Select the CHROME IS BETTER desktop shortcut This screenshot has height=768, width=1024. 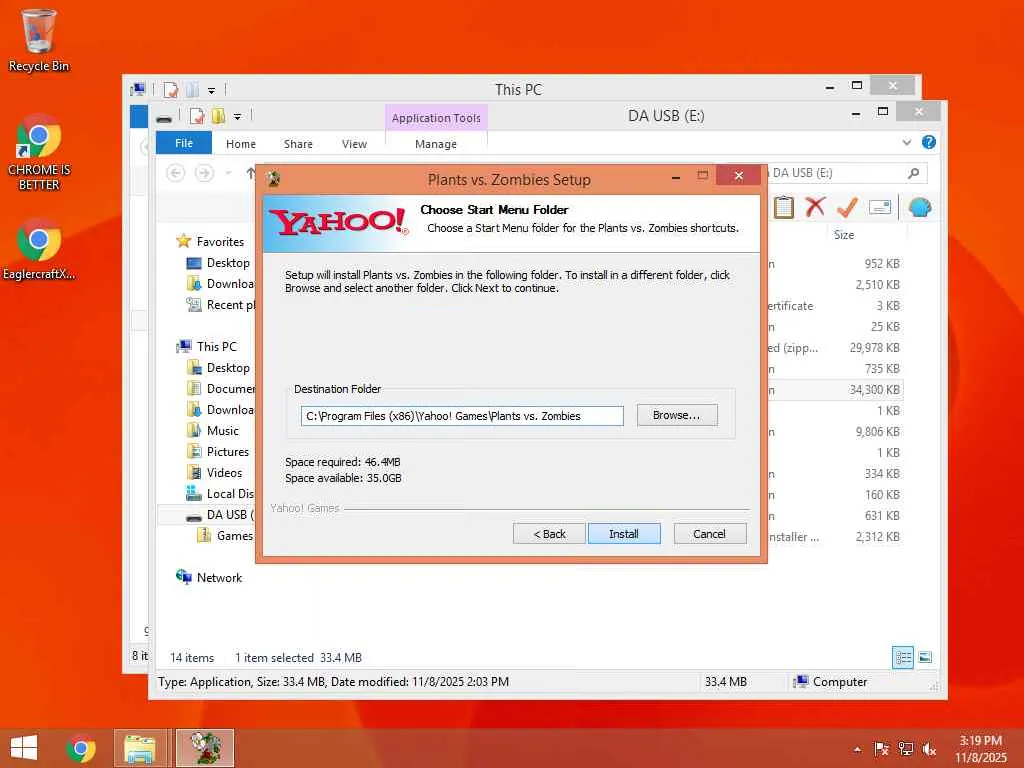[39, 152]
